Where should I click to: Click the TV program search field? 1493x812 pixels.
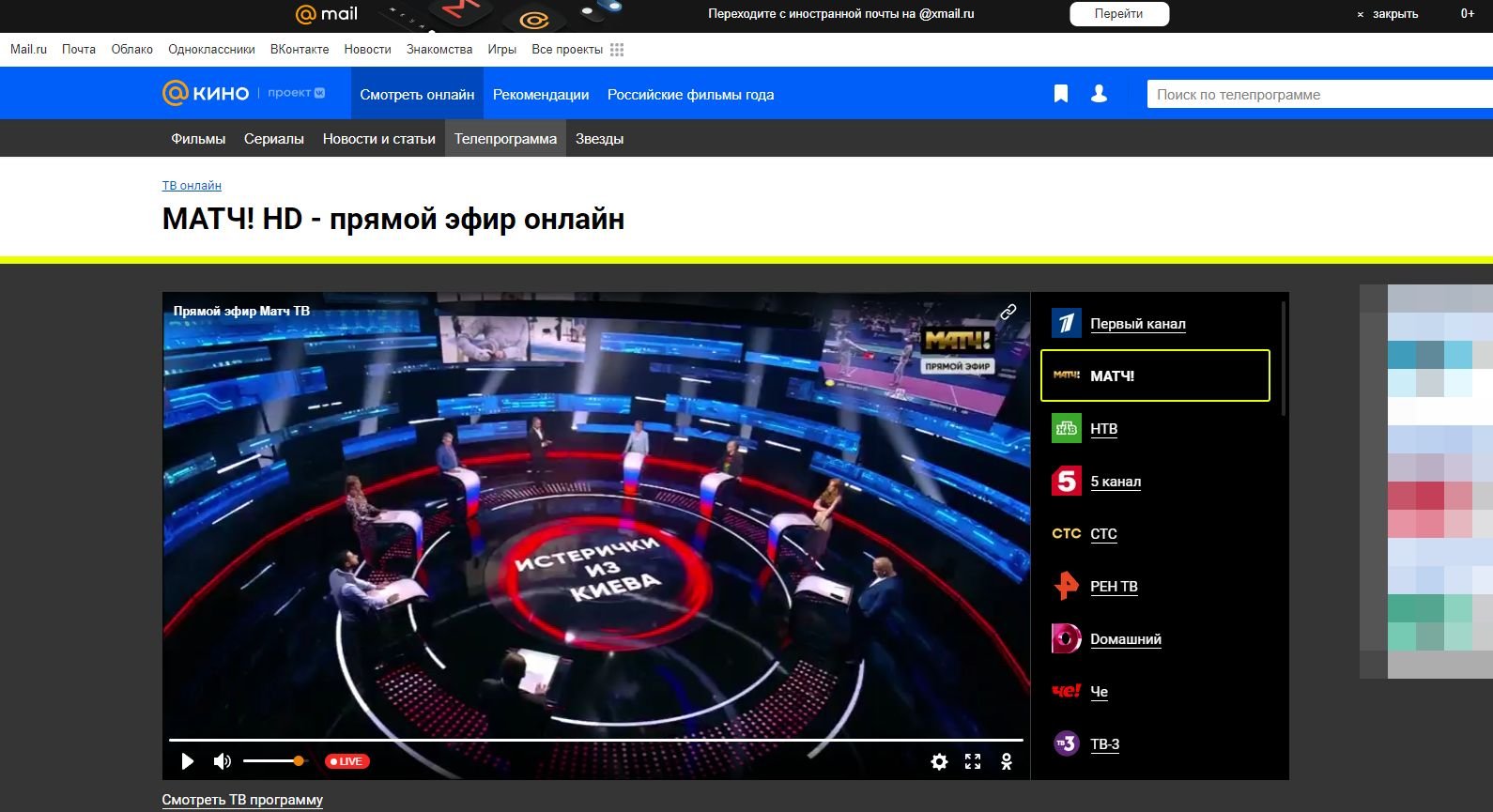point(1315,94)
